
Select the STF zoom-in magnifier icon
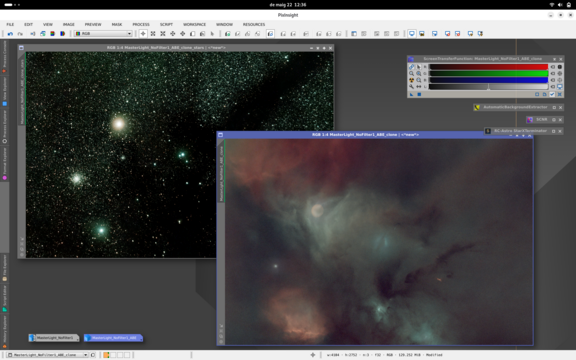[x=418, y=73]
